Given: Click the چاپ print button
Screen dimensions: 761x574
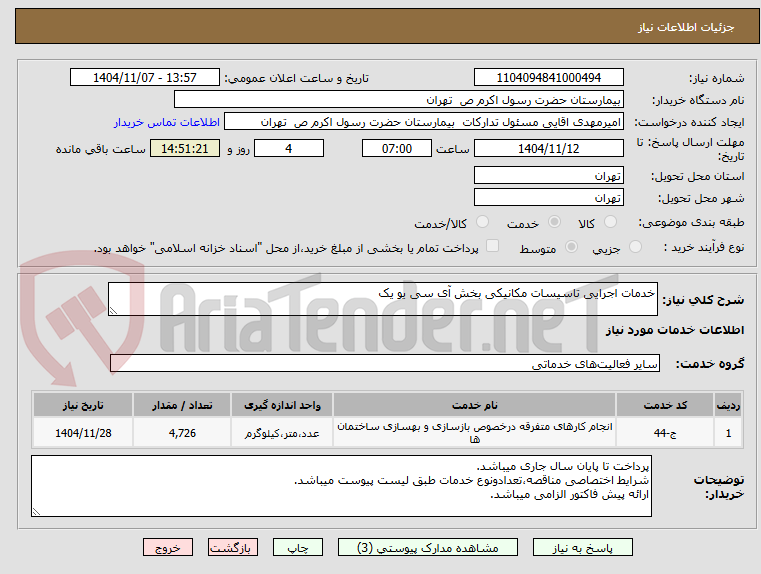Looking at the screenshot, I should coord(298,547).
